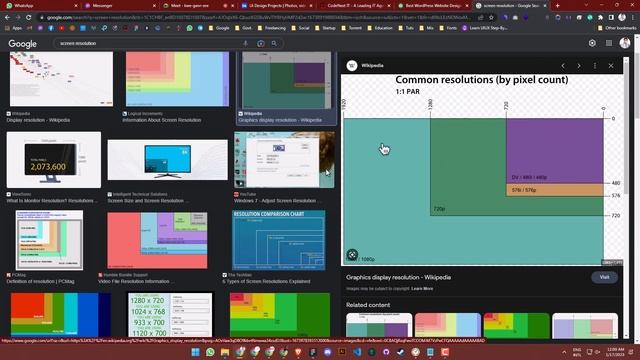Screen dimensions: 640x360
Task: Go back to the previous browser page
Action: 7,18
